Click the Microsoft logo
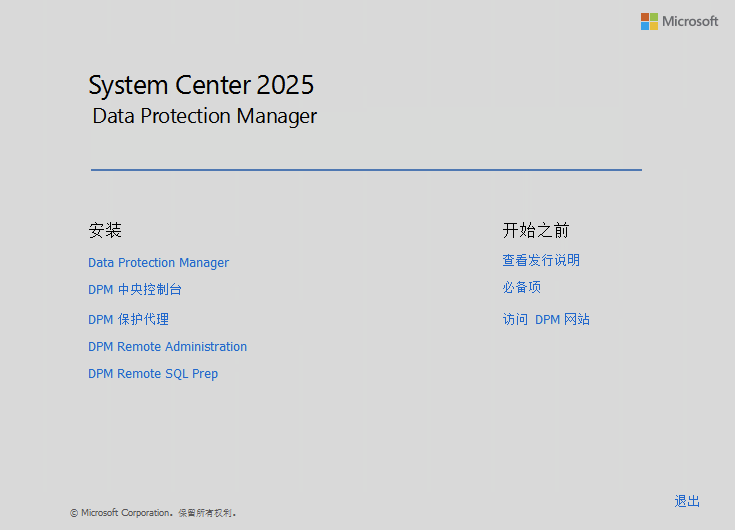This screenshot has width=735, height=530. pyautogui.click(x=679, y=22)
